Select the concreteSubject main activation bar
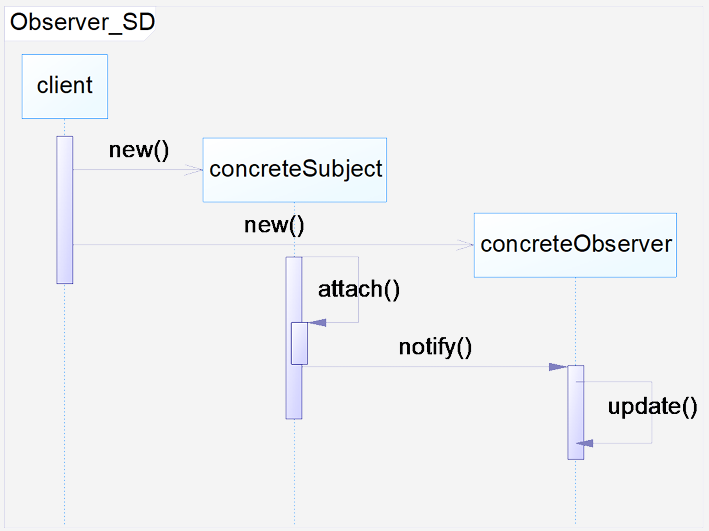The width and height of the screenshot is (709, 531). click(294, 338)
